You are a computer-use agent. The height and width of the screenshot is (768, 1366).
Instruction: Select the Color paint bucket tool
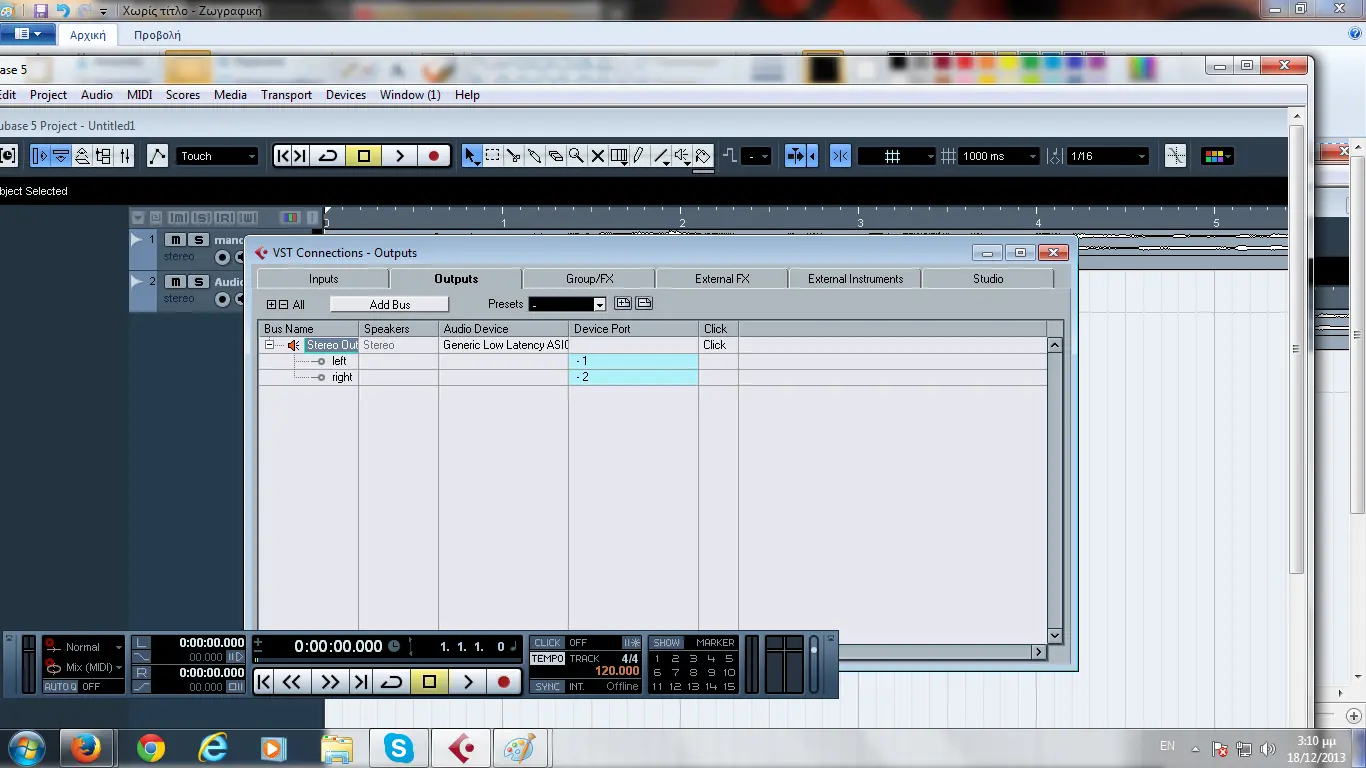pyautogui.click(x=703, y=156)
